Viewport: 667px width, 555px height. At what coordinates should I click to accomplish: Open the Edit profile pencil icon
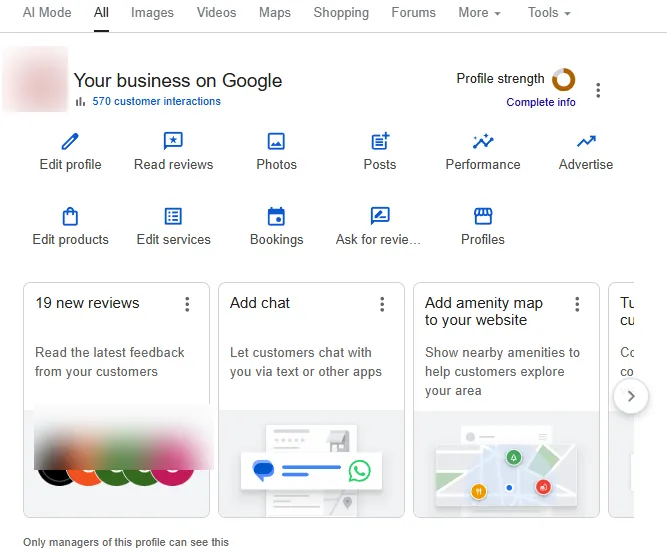pyautogui.click(x=70, y=141)
